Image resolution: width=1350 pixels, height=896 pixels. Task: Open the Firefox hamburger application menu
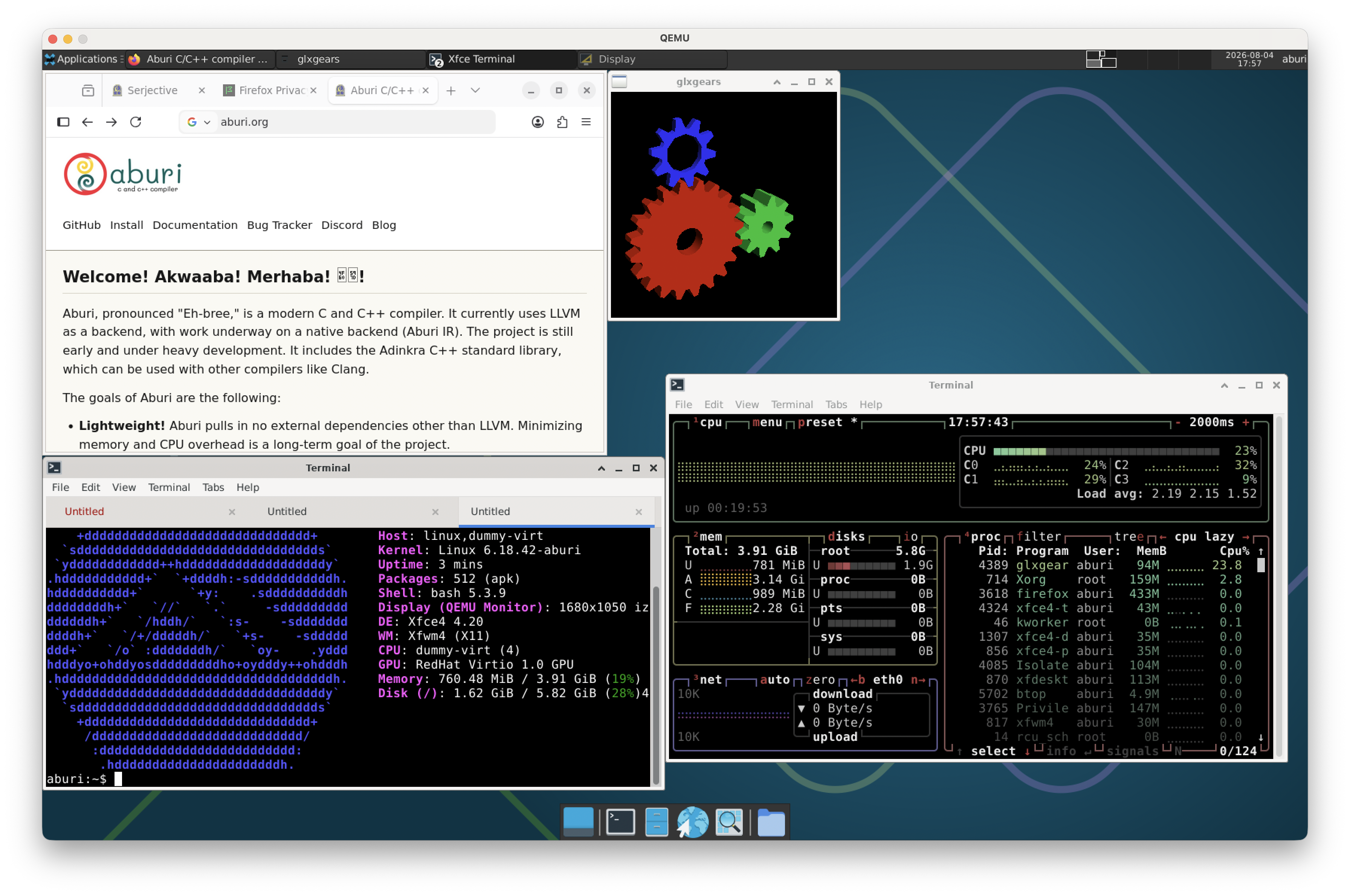coord(586,122)
